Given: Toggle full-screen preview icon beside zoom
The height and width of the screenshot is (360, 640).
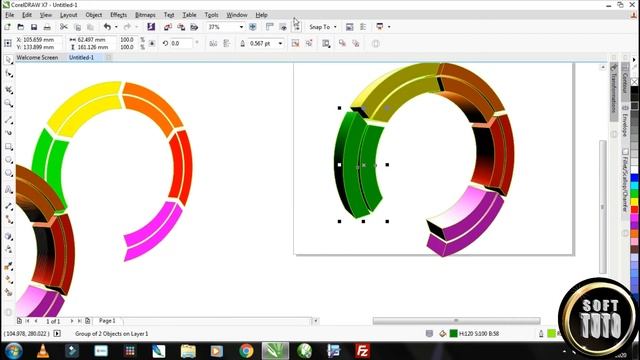Looking at the screenshot, I should click(253, 27).
